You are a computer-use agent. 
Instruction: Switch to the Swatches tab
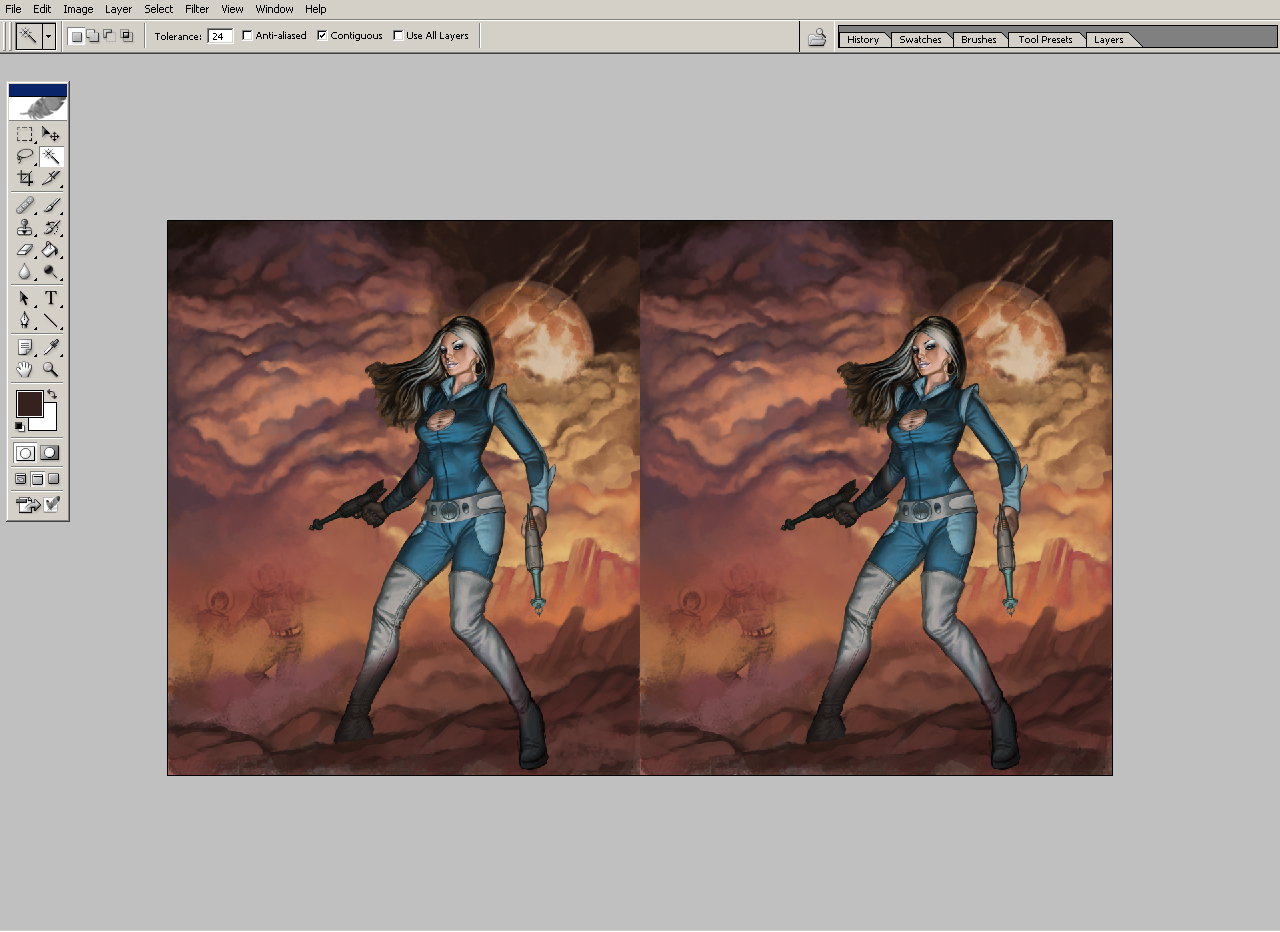point(920,40)
